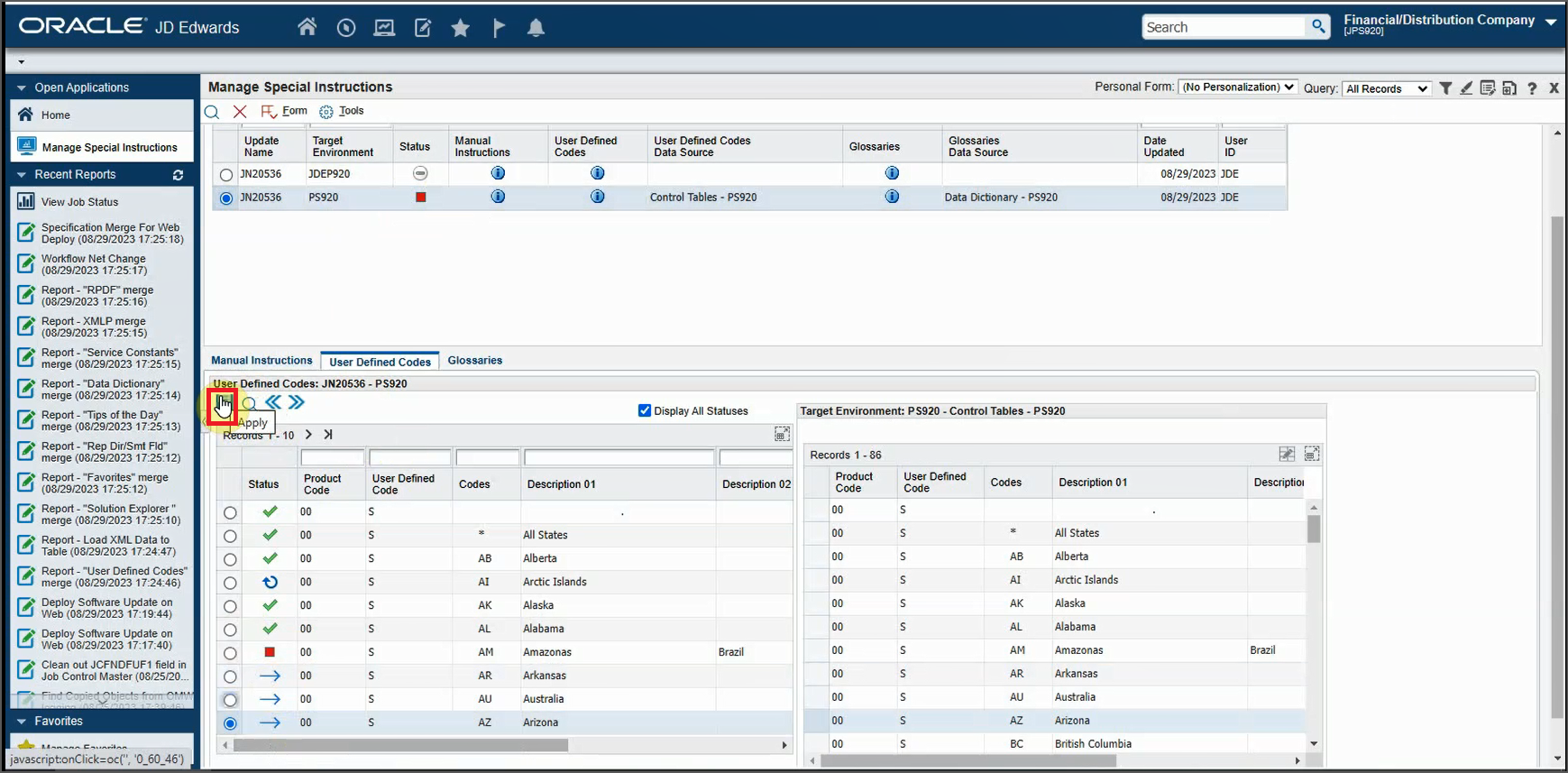Select the Arctic Islands row radio button
This screenshot has width=1568, height=773.
tap(230, 583)
